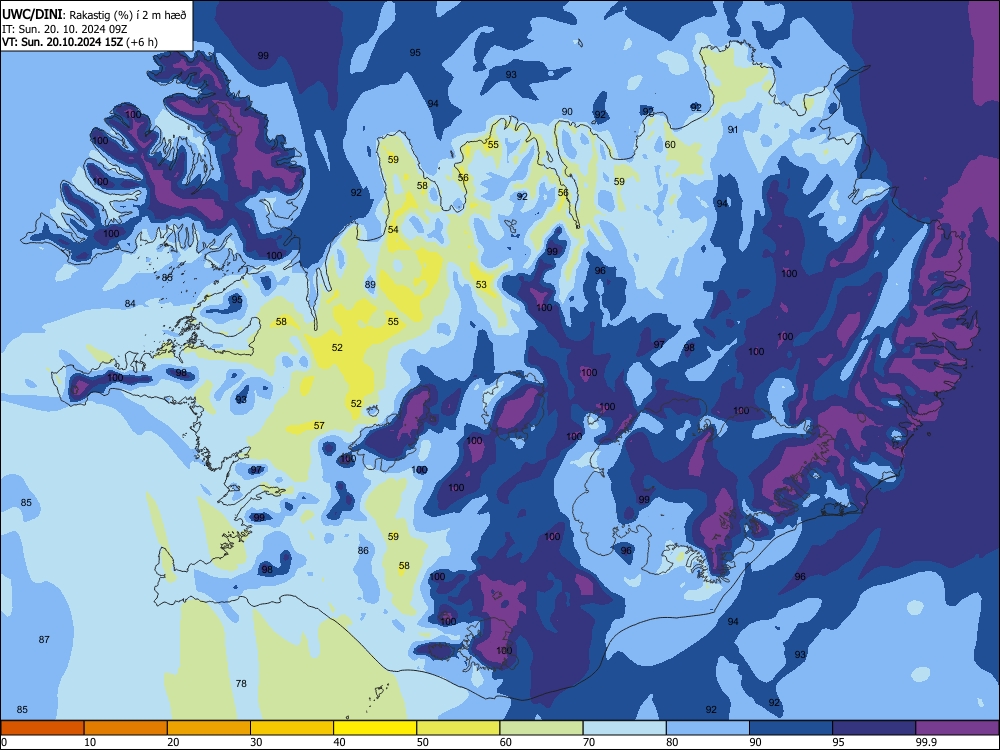
Task: Select the purple above-99.9 legend swatch
Action: click(957, 728)
